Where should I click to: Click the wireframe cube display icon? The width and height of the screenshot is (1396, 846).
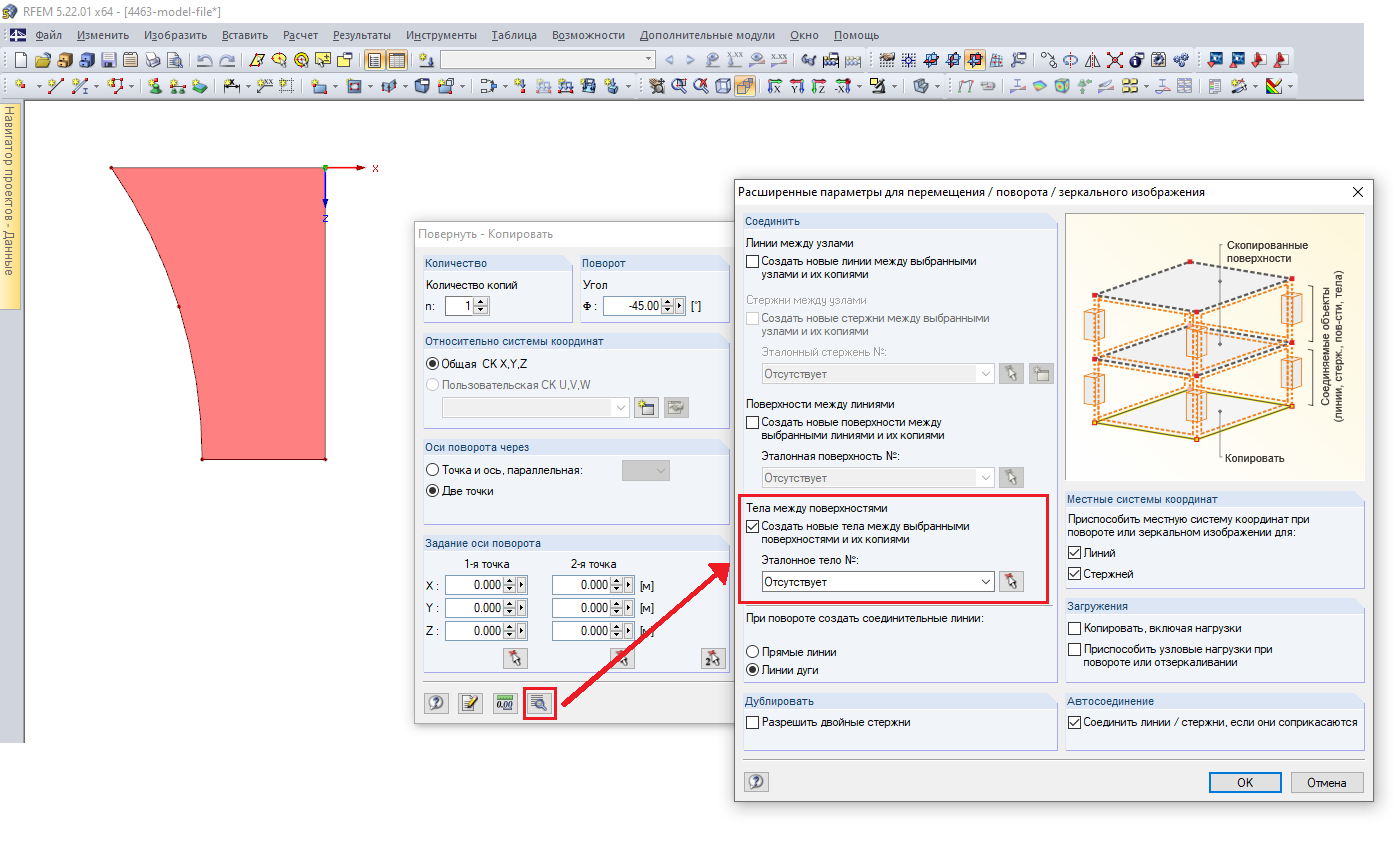(723, 87)
